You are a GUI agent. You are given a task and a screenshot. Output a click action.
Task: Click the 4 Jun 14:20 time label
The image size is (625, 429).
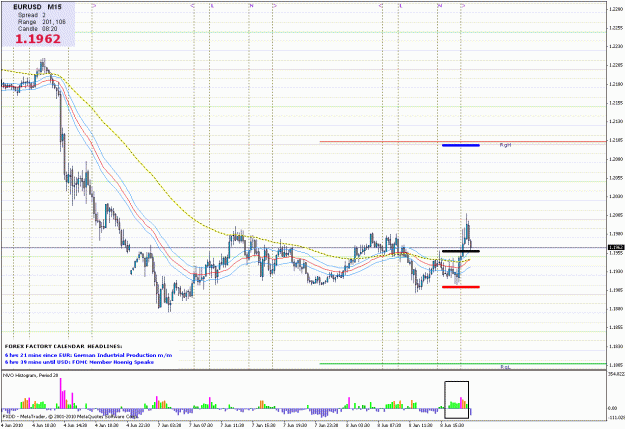[75, 425]
